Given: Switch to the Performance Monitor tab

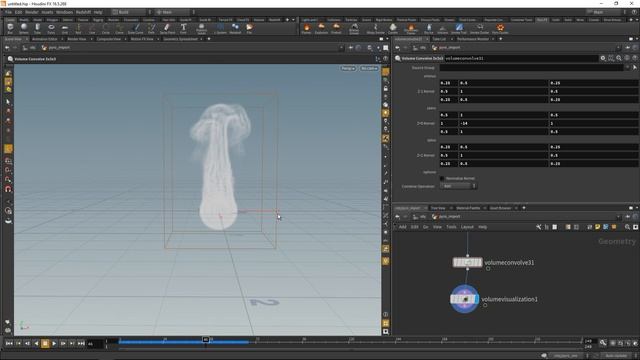Looking at the screenshot, I should pos(472,39).
